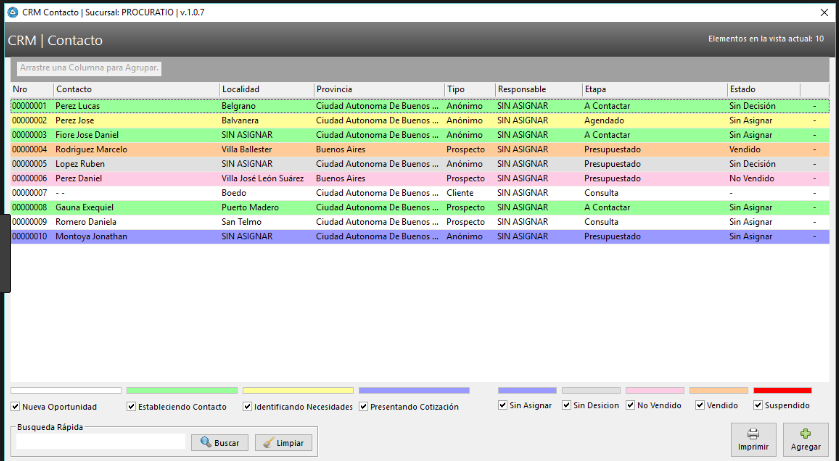The width and height of the screenshot is (839, 461).
Task: Sort by the Contacto column header
Action: 135,89
